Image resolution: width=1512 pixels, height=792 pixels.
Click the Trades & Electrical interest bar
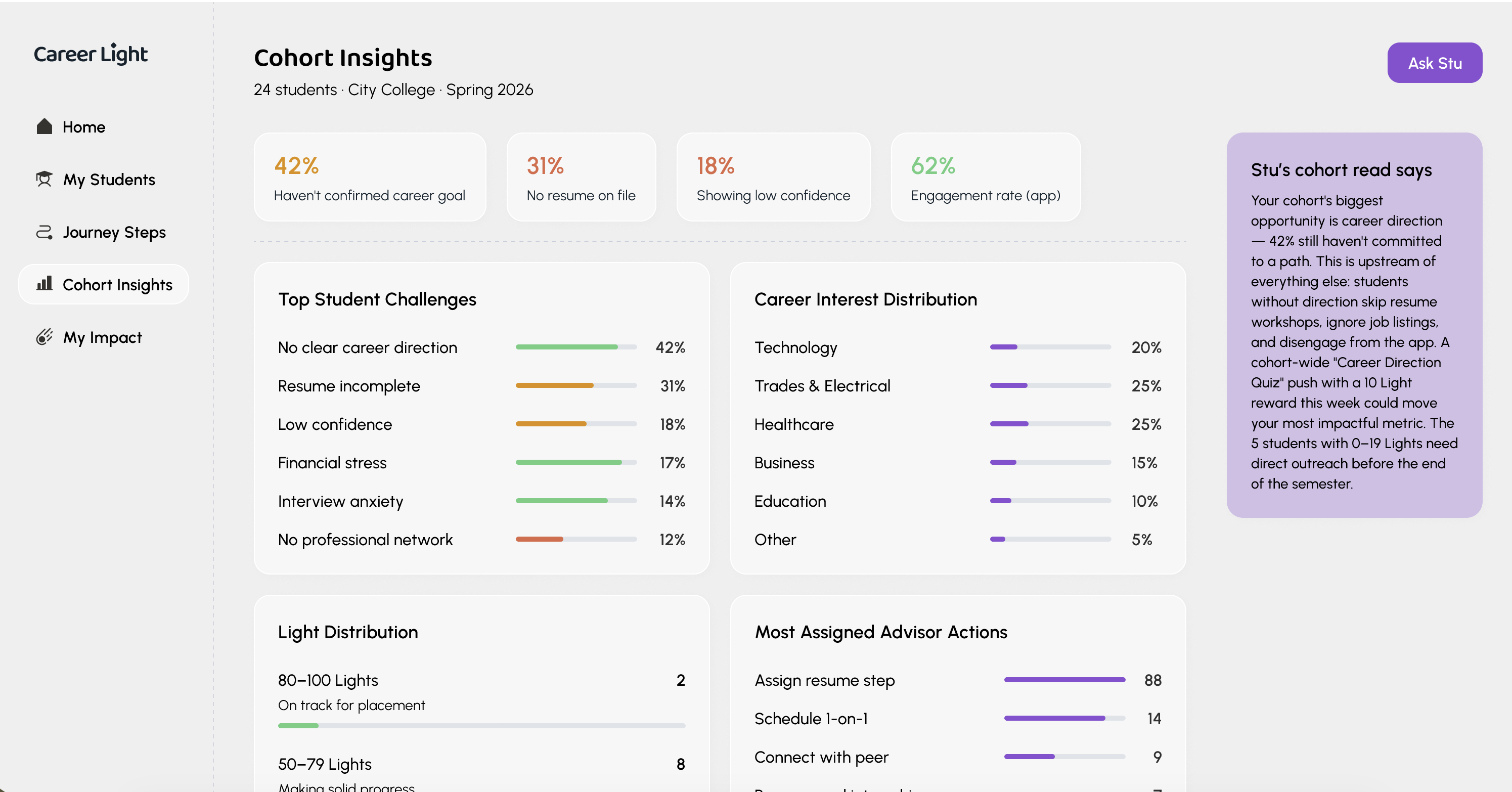click(1051, 385)
